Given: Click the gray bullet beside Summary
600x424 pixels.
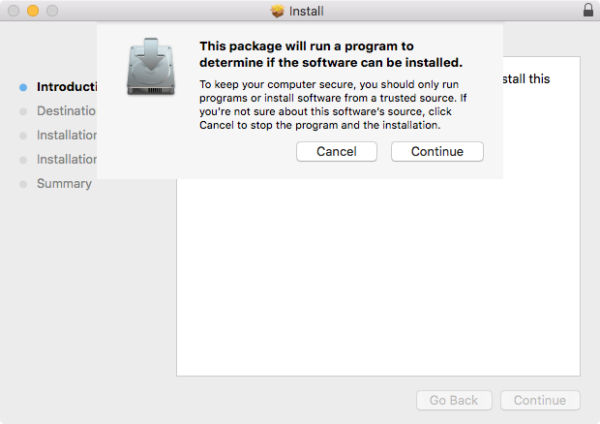Looking at the screenshot, I should [23, 184].
